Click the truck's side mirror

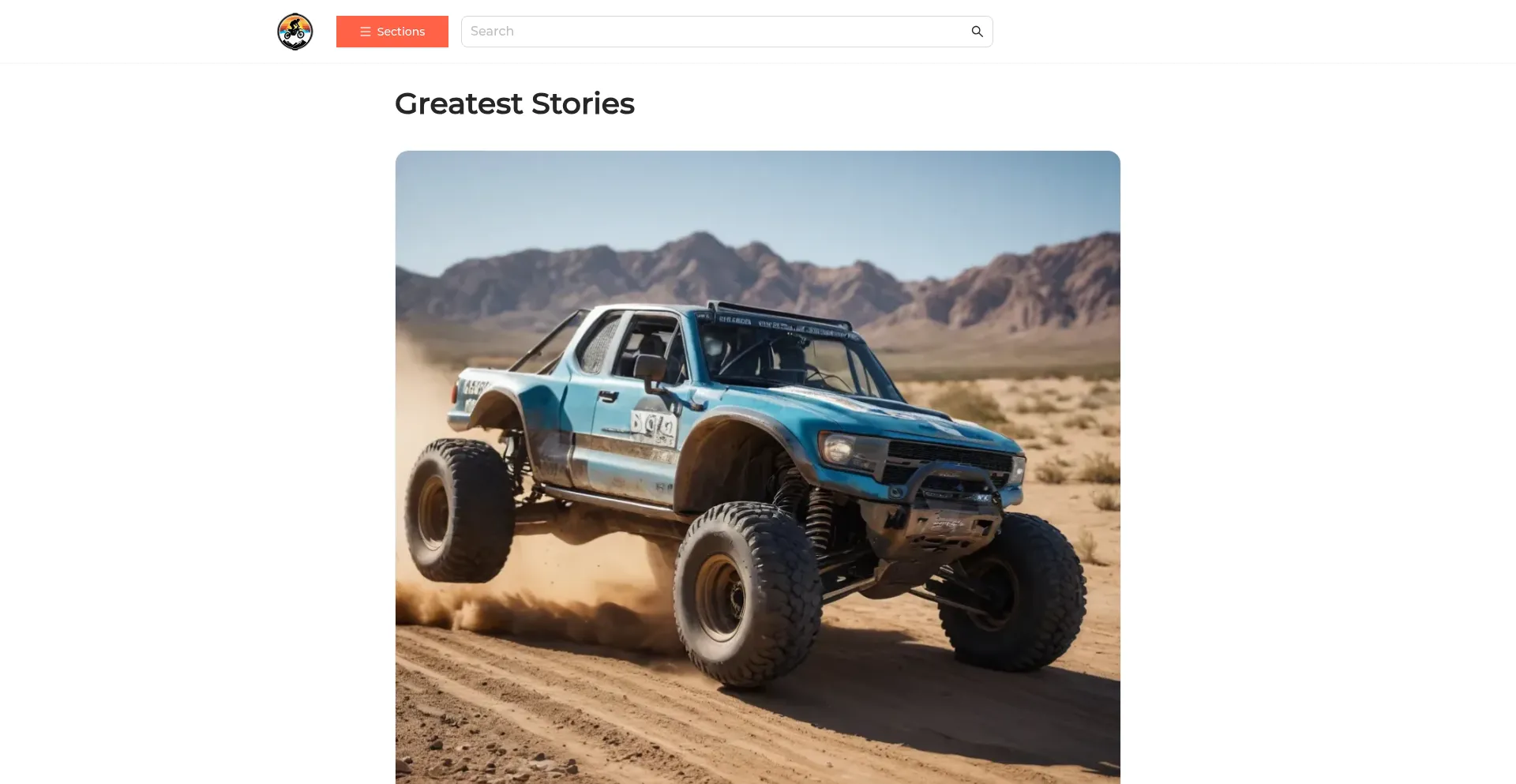pos(651,369)
